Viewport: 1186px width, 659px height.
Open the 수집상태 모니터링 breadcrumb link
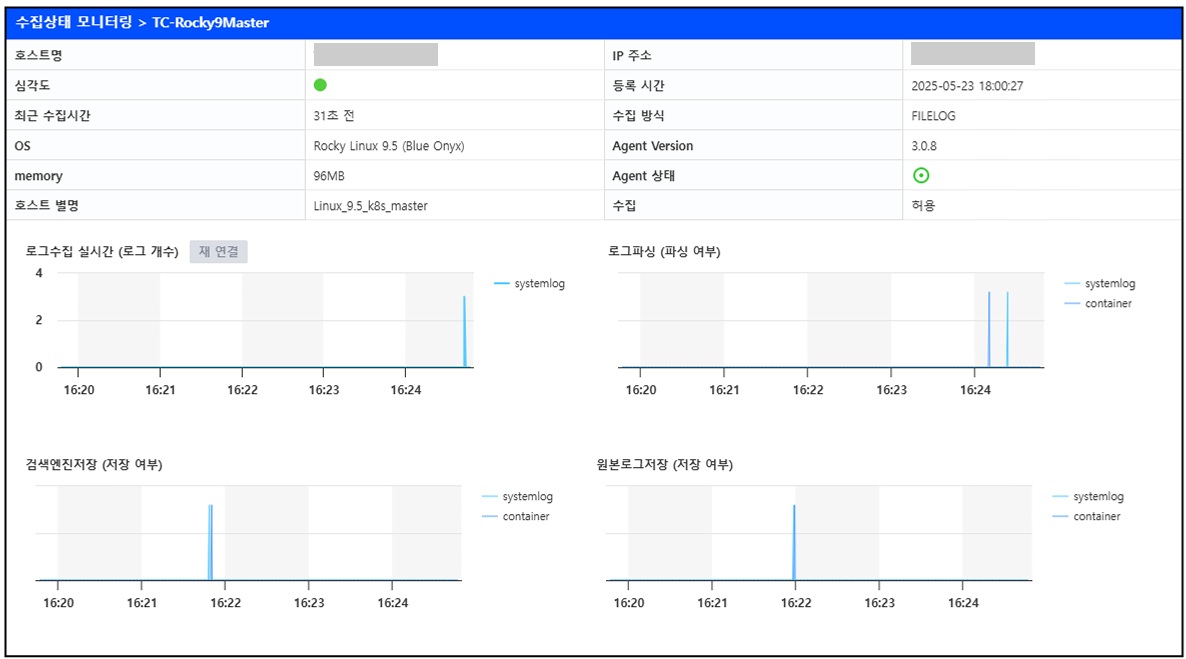click(x=73, y=22)
